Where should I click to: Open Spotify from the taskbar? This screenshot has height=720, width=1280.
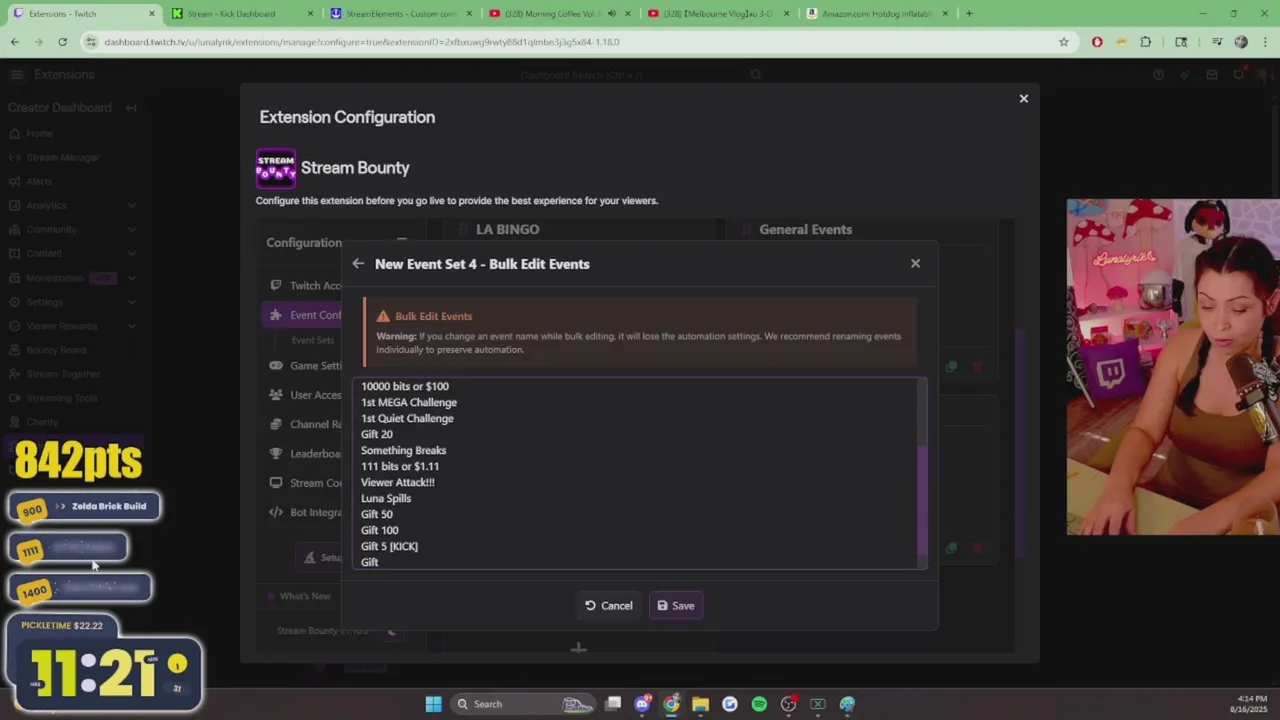point(759,704)
